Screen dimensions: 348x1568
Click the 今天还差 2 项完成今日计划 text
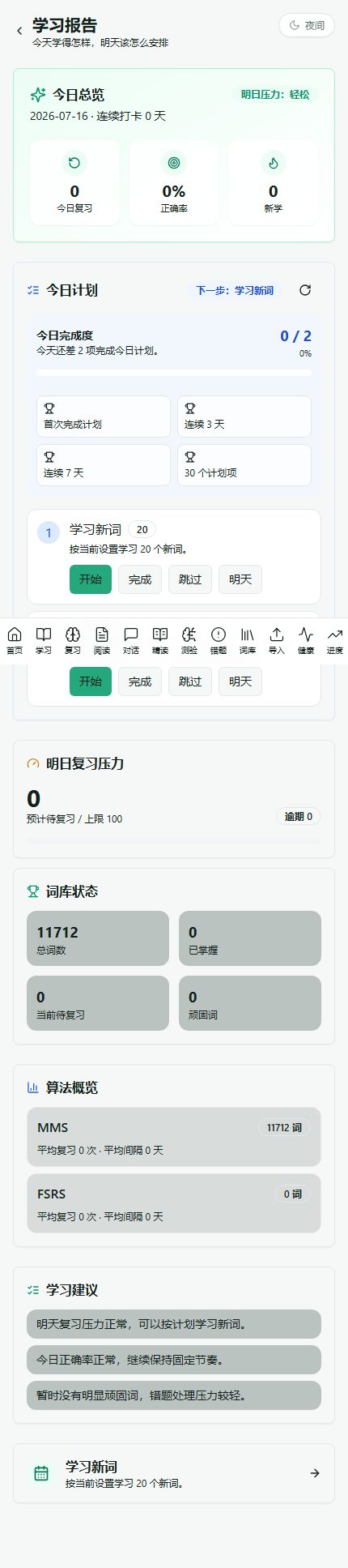tap(98, 351)
